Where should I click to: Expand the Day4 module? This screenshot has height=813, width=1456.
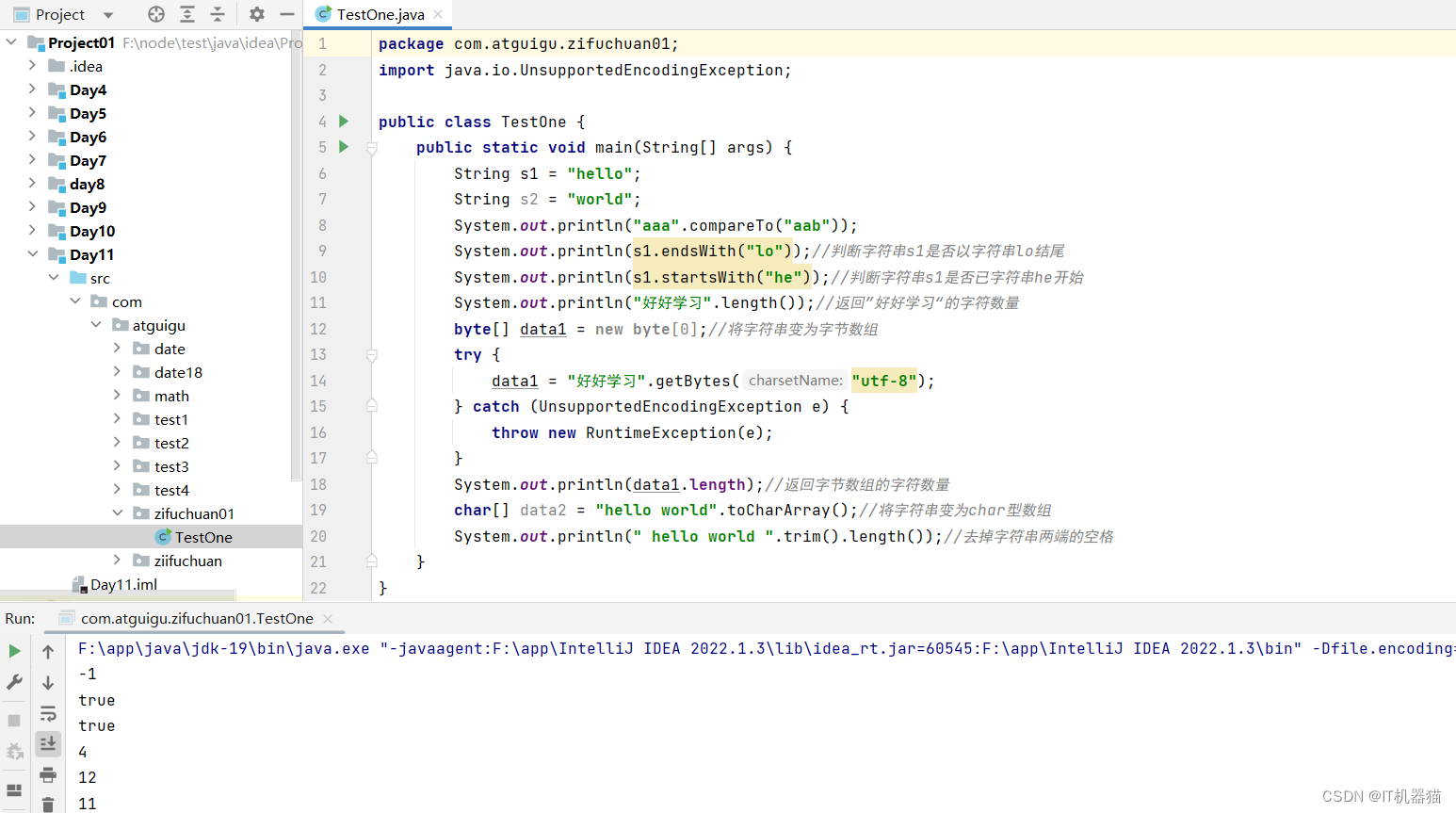33,89
